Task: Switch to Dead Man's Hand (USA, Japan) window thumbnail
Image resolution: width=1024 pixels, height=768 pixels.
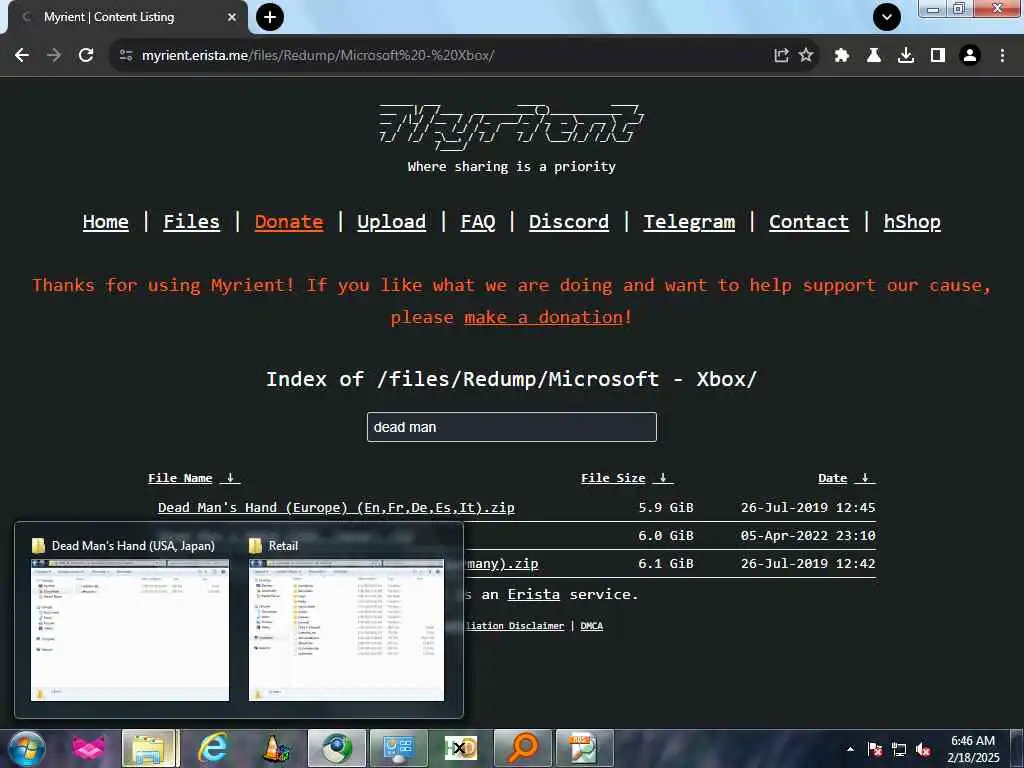Action: tap(130, 620)
